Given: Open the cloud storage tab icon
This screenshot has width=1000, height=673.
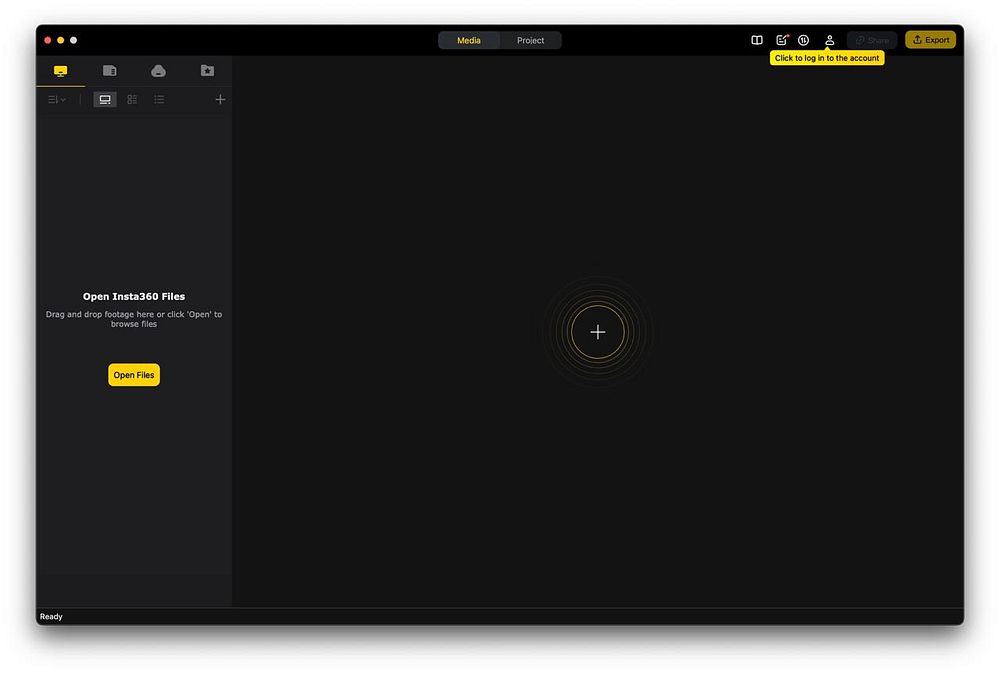Looking at the screenshot, I should (x=158, y=71).
